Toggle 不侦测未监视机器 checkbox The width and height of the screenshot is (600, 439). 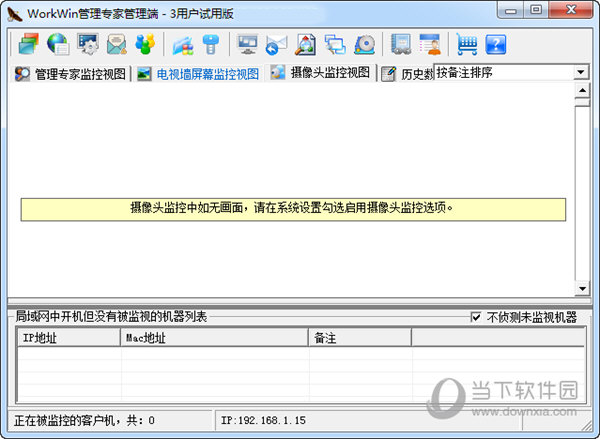pyautogui.click(x=476, y=317)
